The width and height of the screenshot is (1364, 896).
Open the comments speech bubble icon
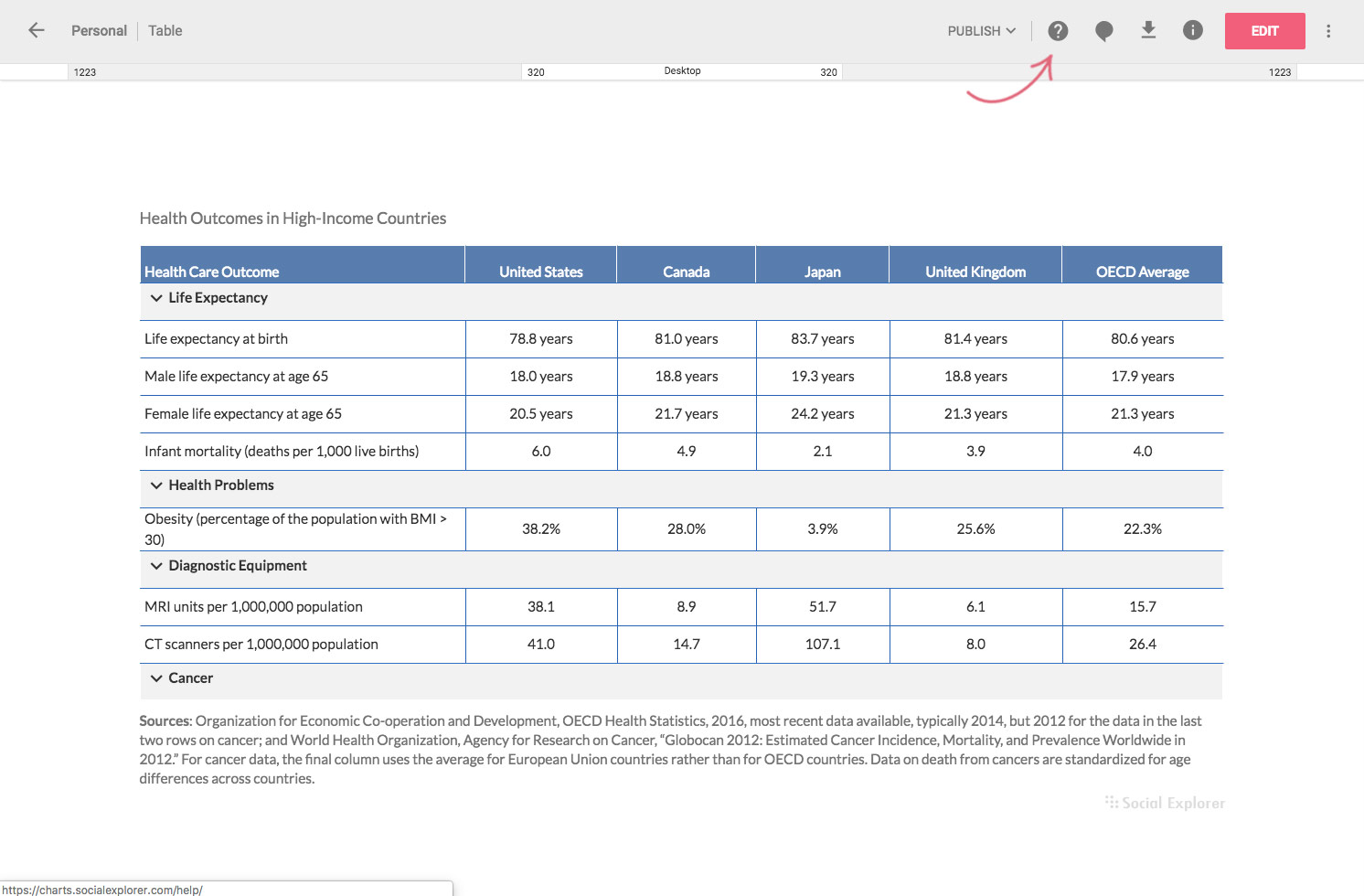[x=1103, y=31]
